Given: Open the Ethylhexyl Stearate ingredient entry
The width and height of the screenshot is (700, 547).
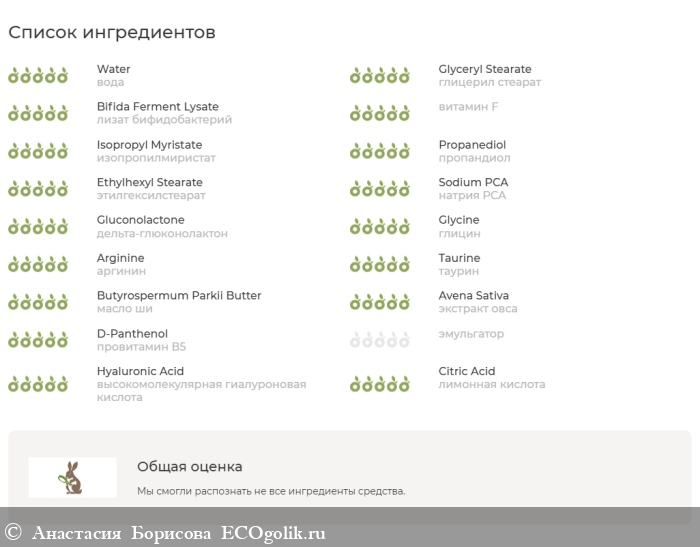Looking at the screenshot, I should coord(149,183).
